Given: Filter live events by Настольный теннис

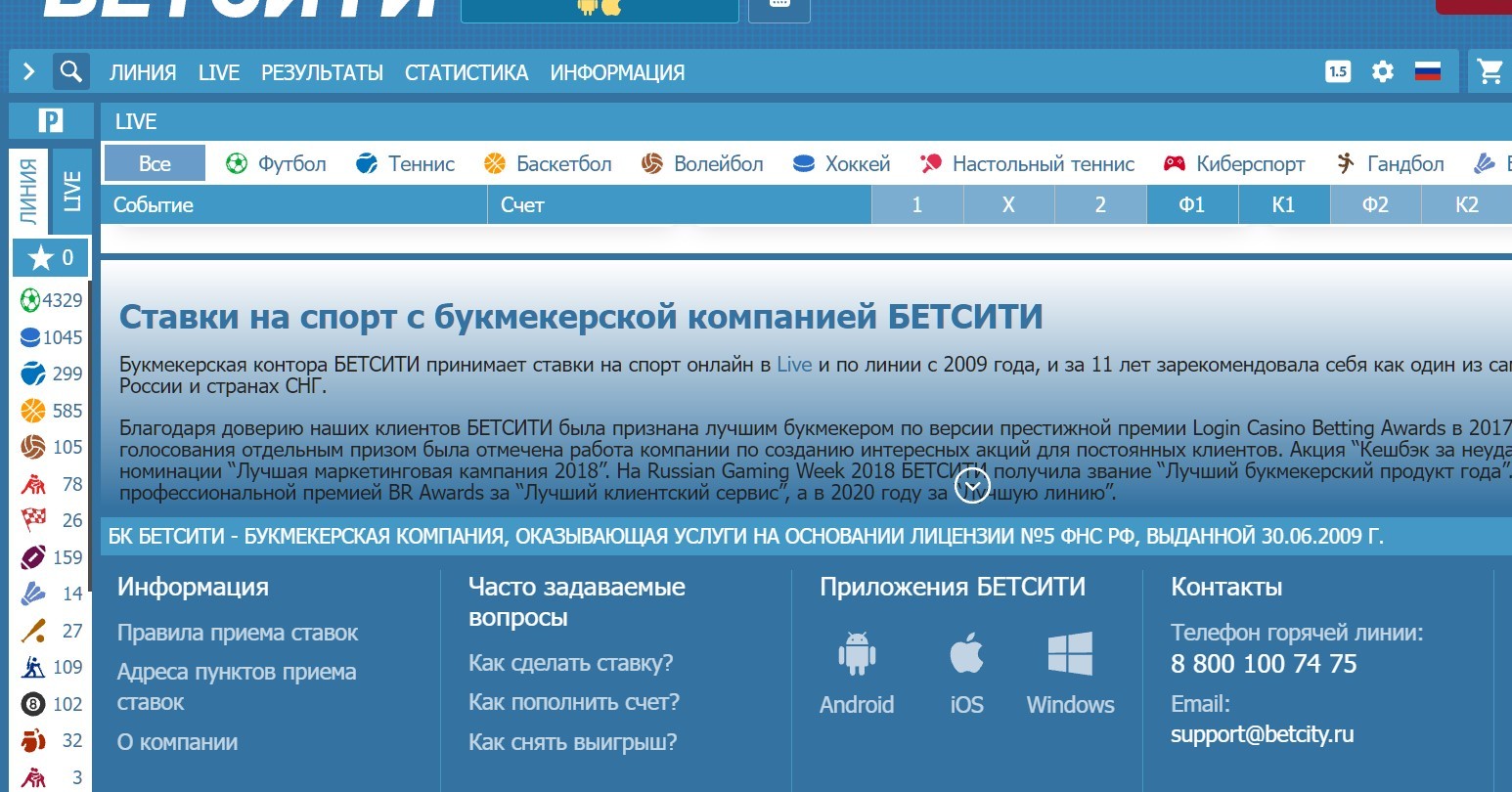Looking at the screenshot, I should pyautogui.click(x=1027, y=163).
